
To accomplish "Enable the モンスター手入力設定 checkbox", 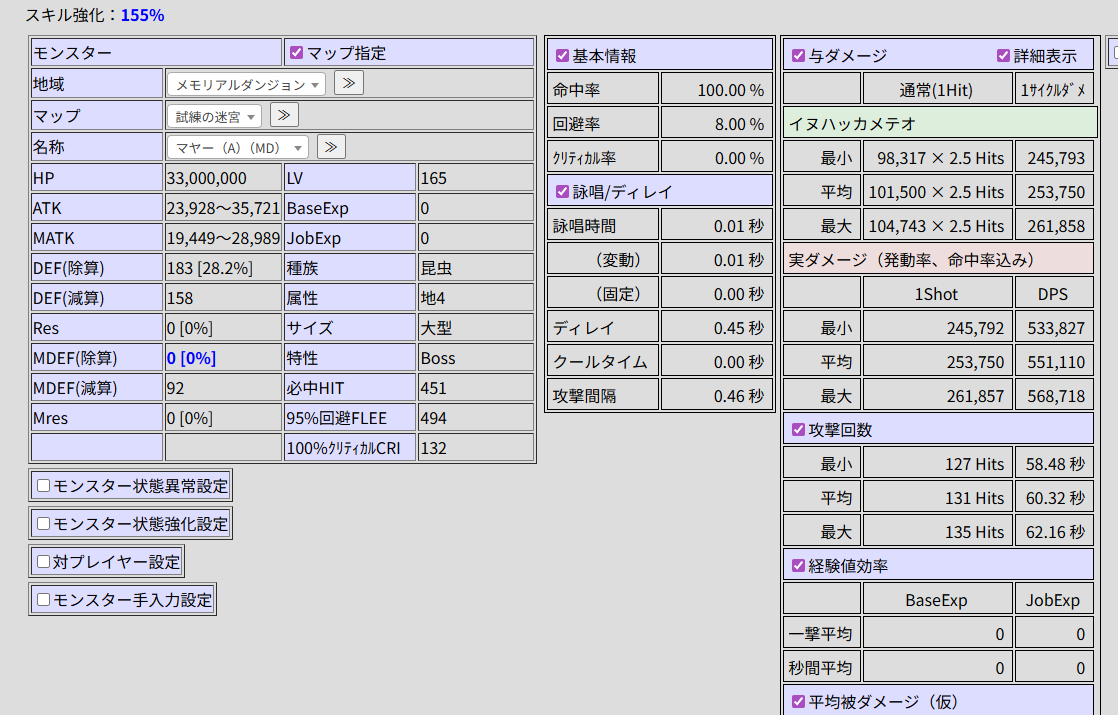I will pos(44,600).
